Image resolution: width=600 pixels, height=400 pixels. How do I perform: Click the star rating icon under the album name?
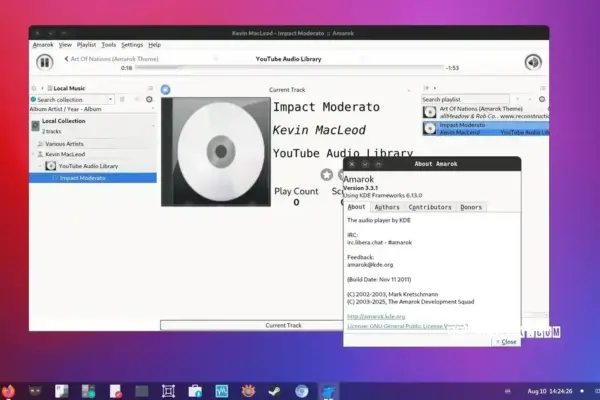pyautogui.click(x=326, y=175)
